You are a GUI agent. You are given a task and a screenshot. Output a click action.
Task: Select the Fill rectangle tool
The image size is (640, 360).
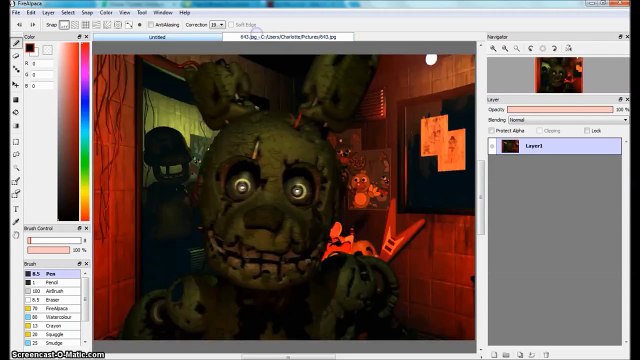tap(16, 100)
